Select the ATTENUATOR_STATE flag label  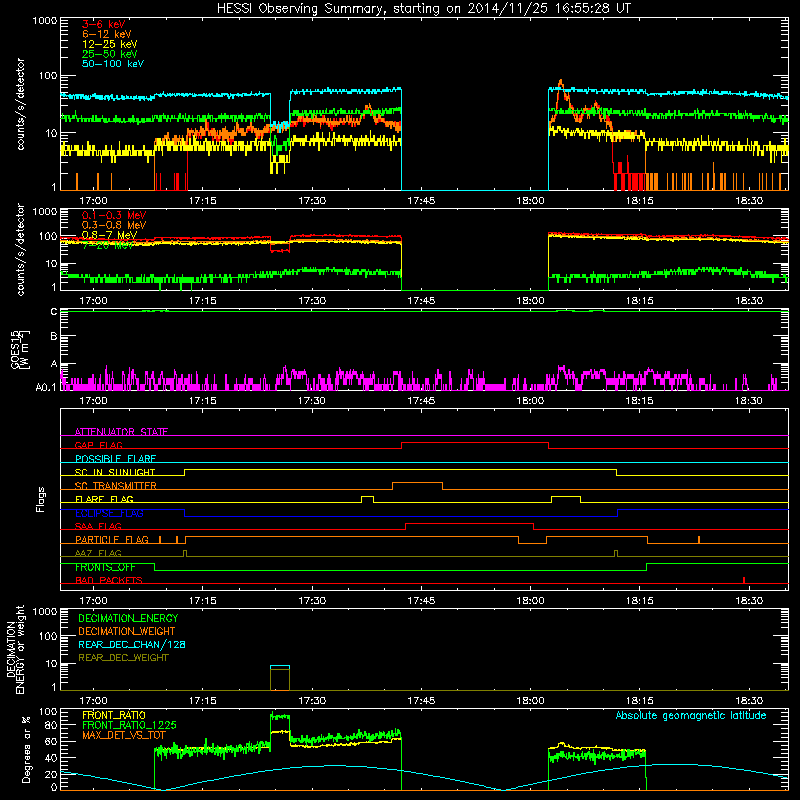[121, 432]
